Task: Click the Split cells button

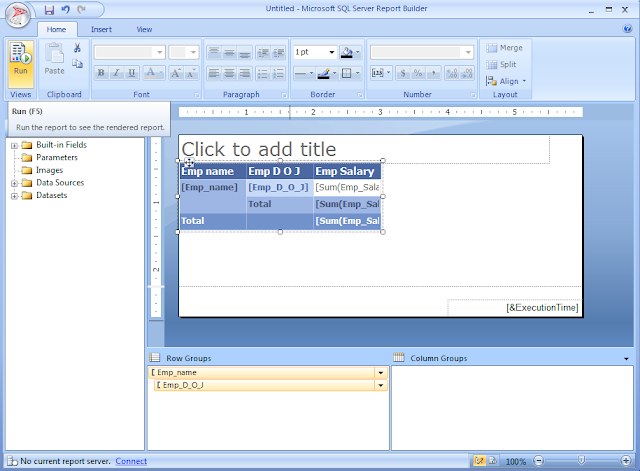Action: click(x=502, y=64)
